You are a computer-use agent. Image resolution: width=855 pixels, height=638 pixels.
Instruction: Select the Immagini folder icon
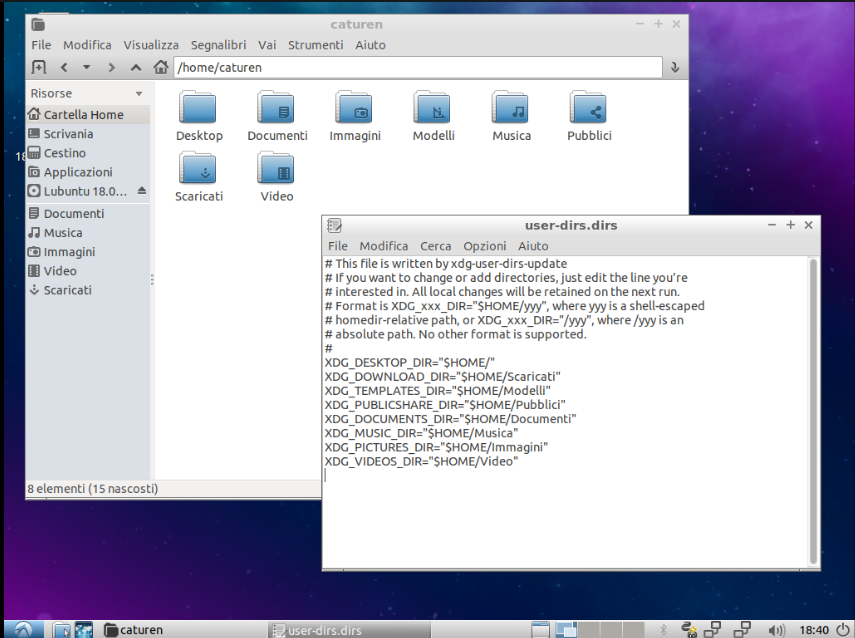click(354, 107)
